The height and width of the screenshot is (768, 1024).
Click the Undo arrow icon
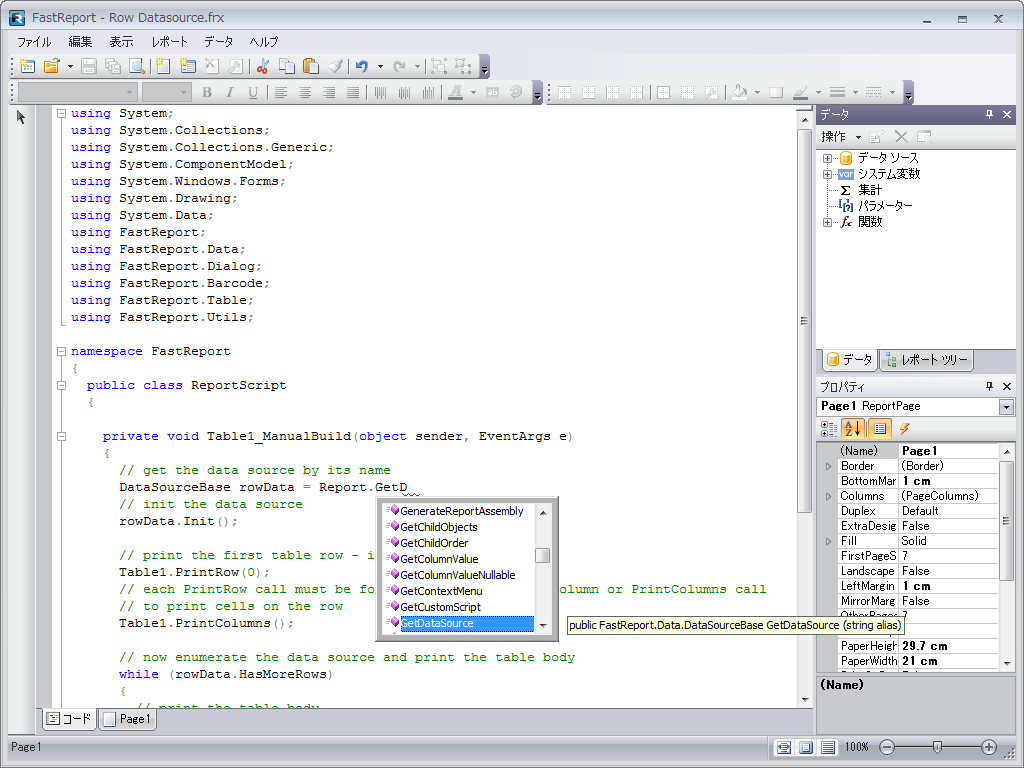(362, 66)
